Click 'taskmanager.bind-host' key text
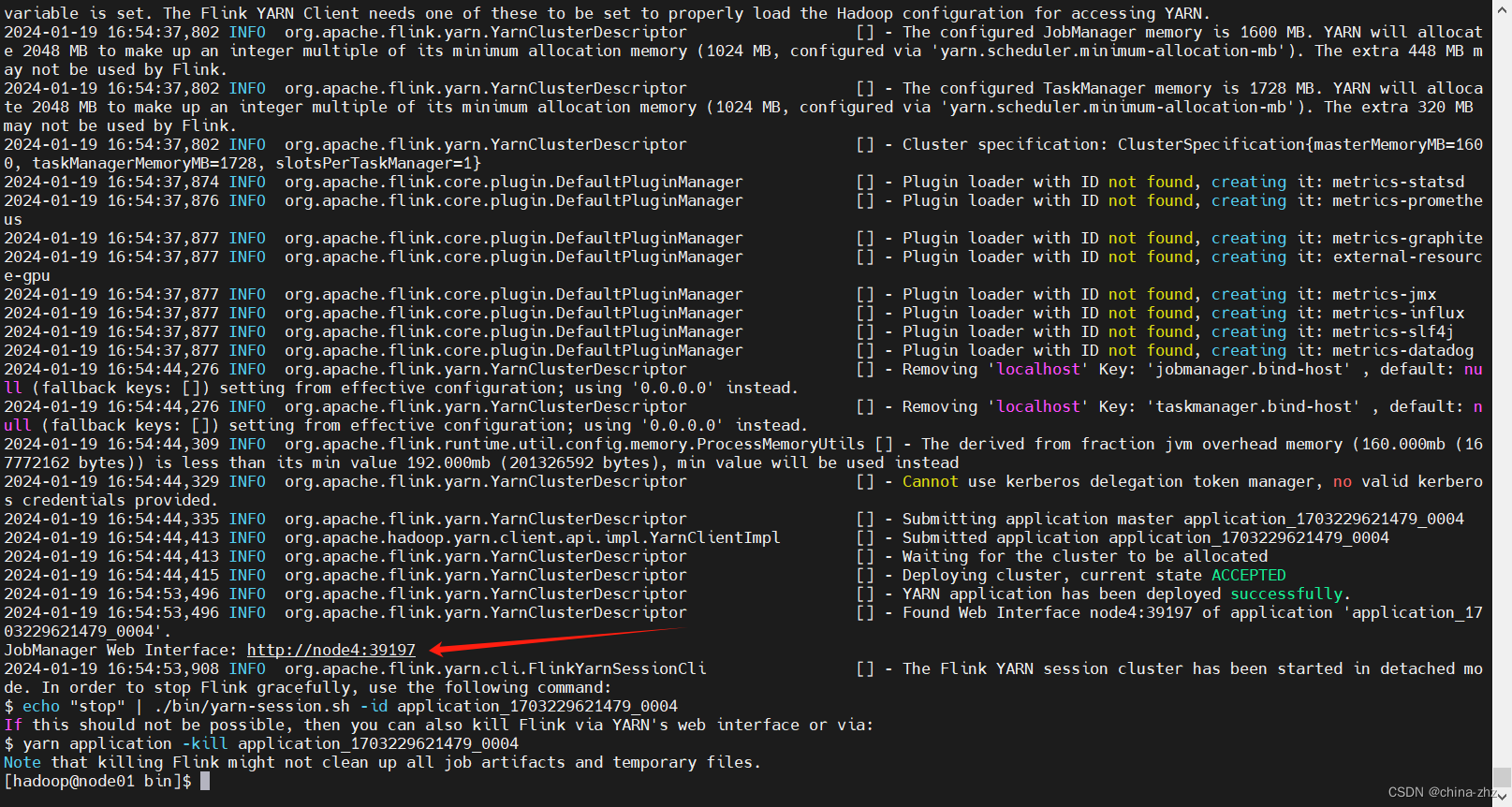The height and width of the screenshot is (807, 1512). 1258,406
